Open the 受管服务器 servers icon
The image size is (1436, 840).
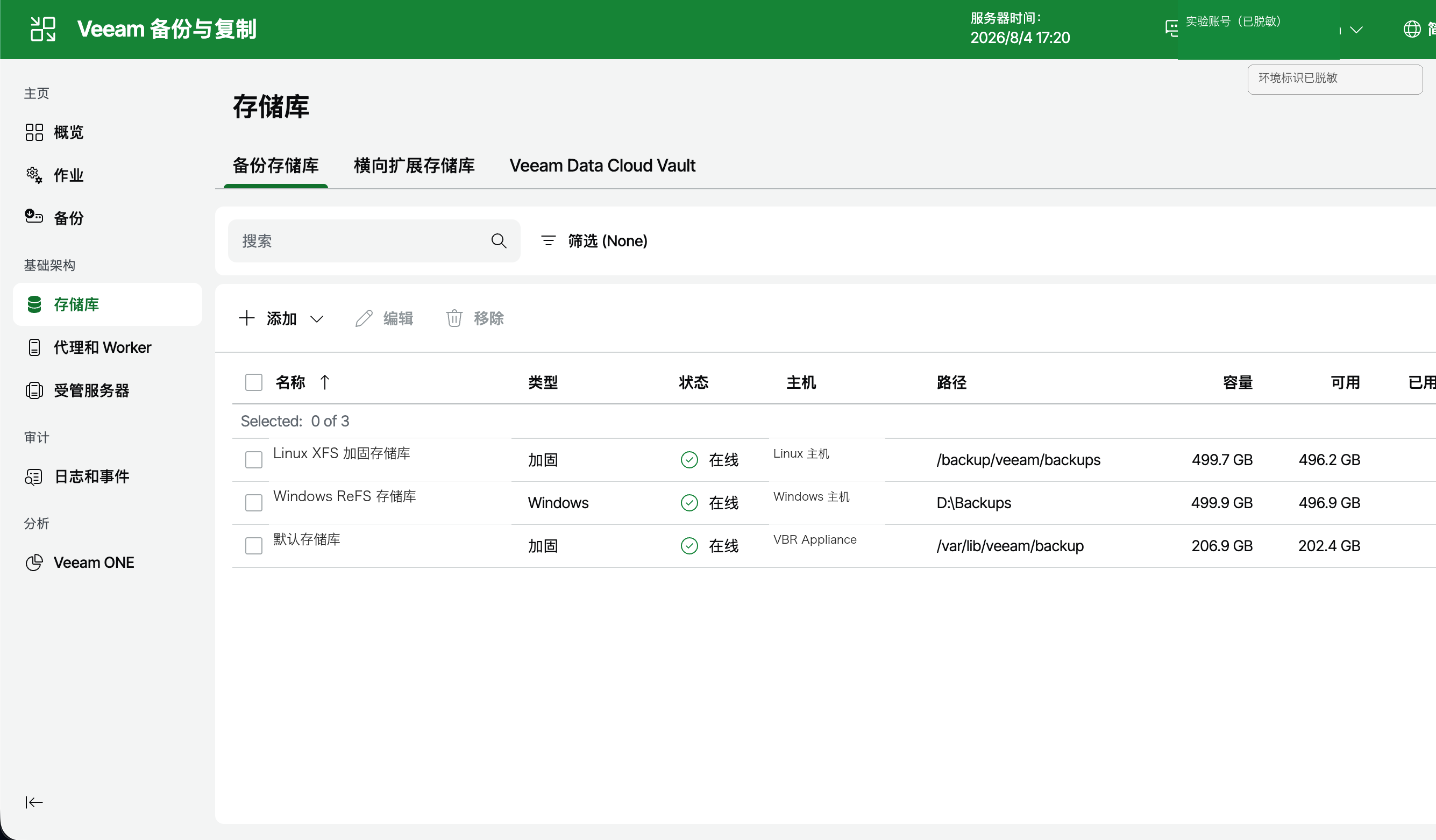pos(34,390)
